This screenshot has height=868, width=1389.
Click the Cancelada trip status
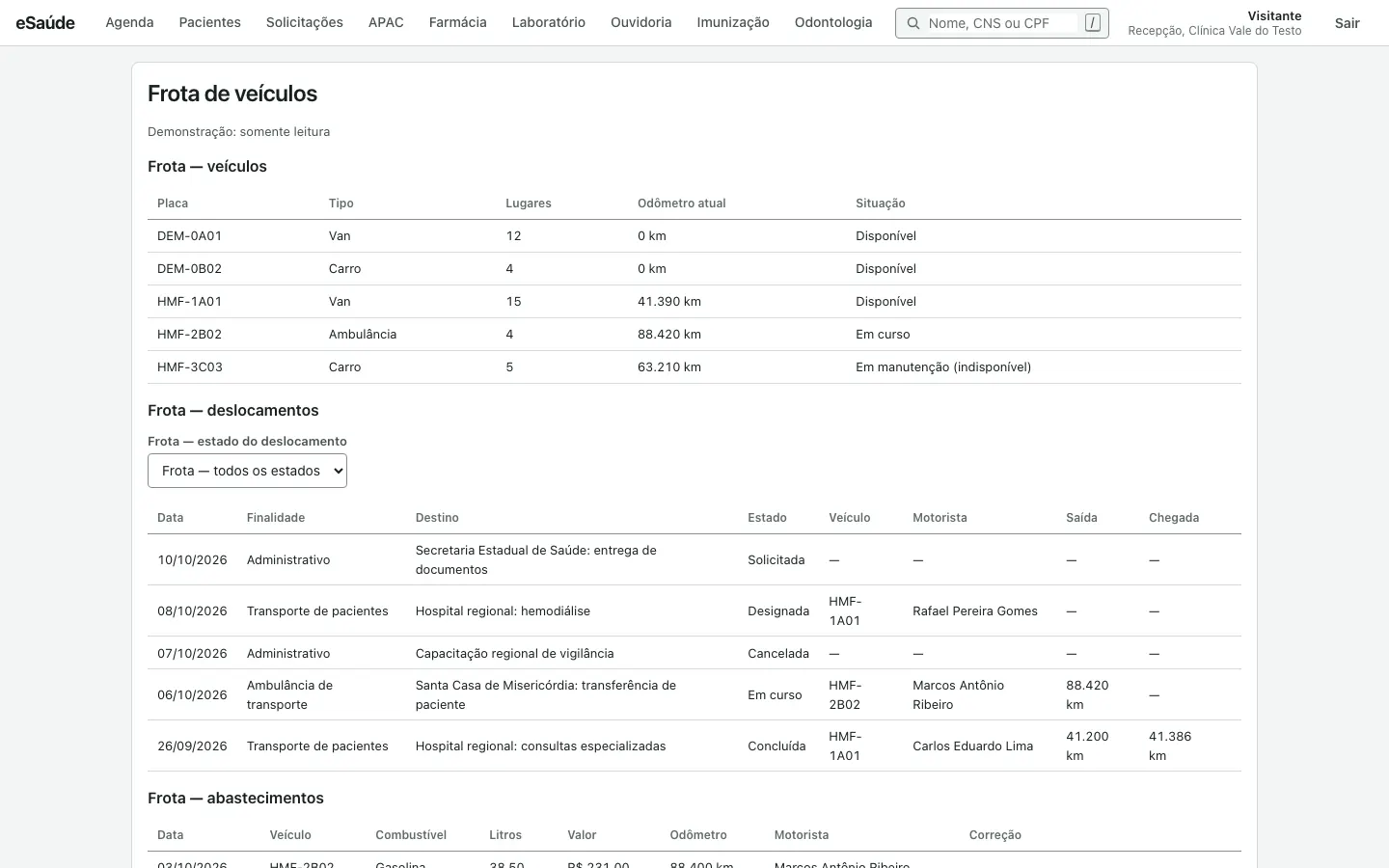click(778, 654)
